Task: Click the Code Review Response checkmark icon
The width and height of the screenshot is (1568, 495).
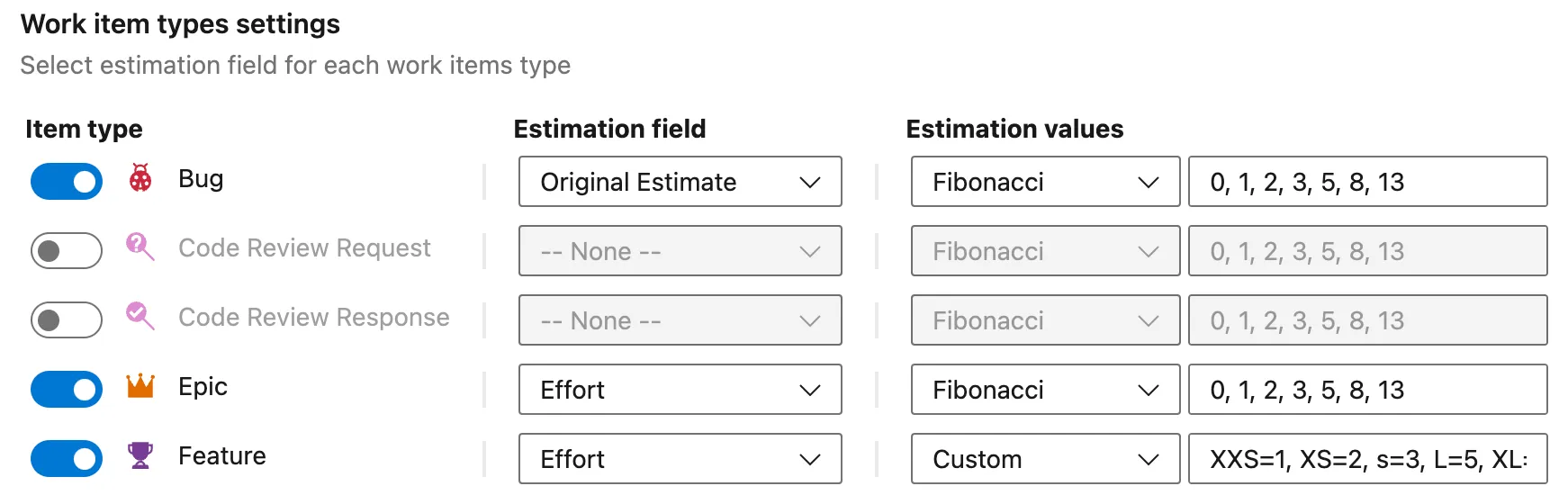Action: click(140, 316)
